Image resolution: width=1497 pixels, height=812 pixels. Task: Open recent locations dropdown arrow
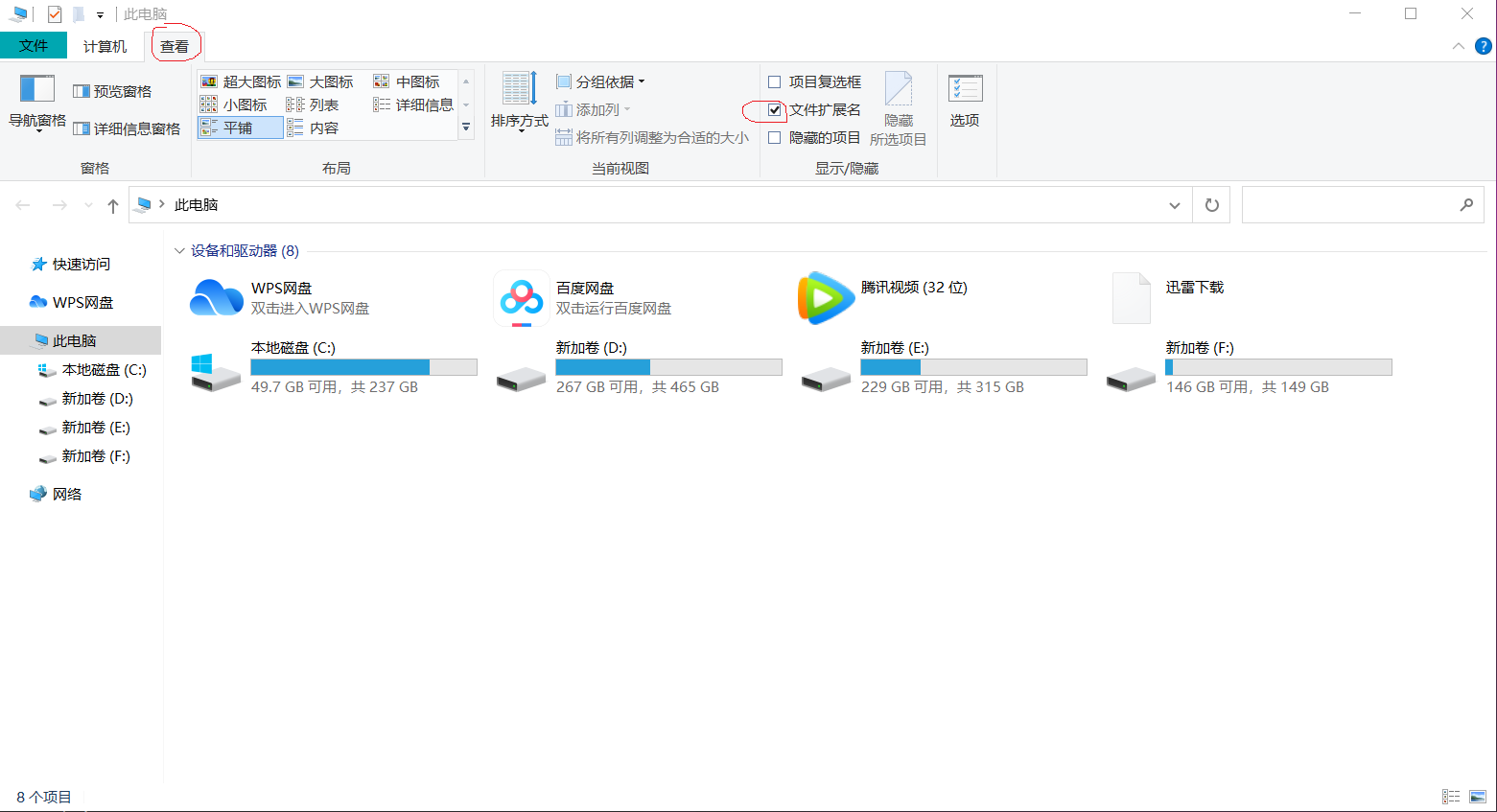click(88, 205)
